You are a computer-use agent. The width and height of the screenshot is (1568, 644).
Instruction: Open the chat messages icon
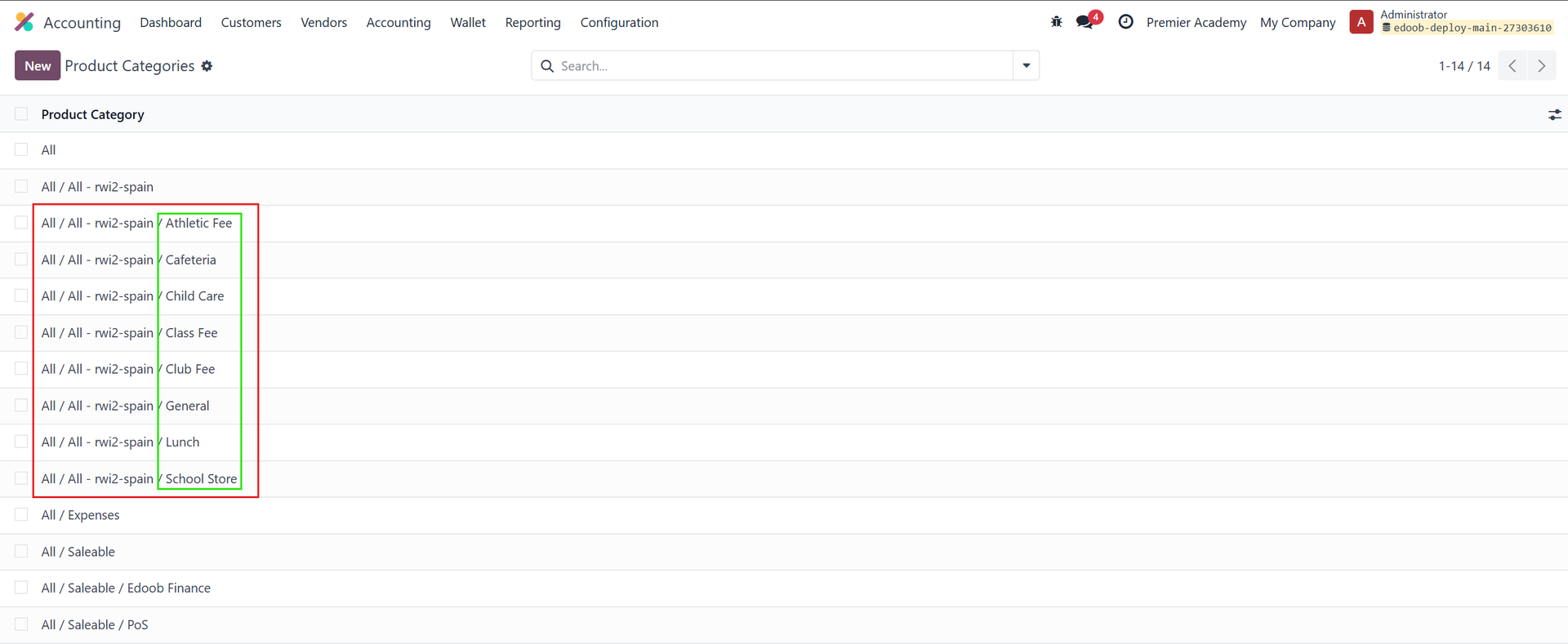click(1085, 22)
